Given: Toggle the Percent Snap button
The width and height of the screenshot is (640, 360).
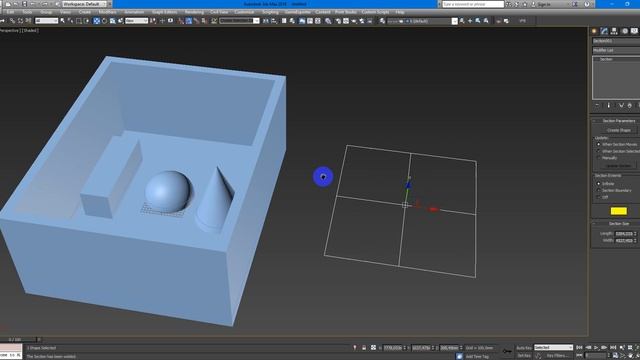Looking at the screenshot, I should pyautogui.click(x=196, y=20).
